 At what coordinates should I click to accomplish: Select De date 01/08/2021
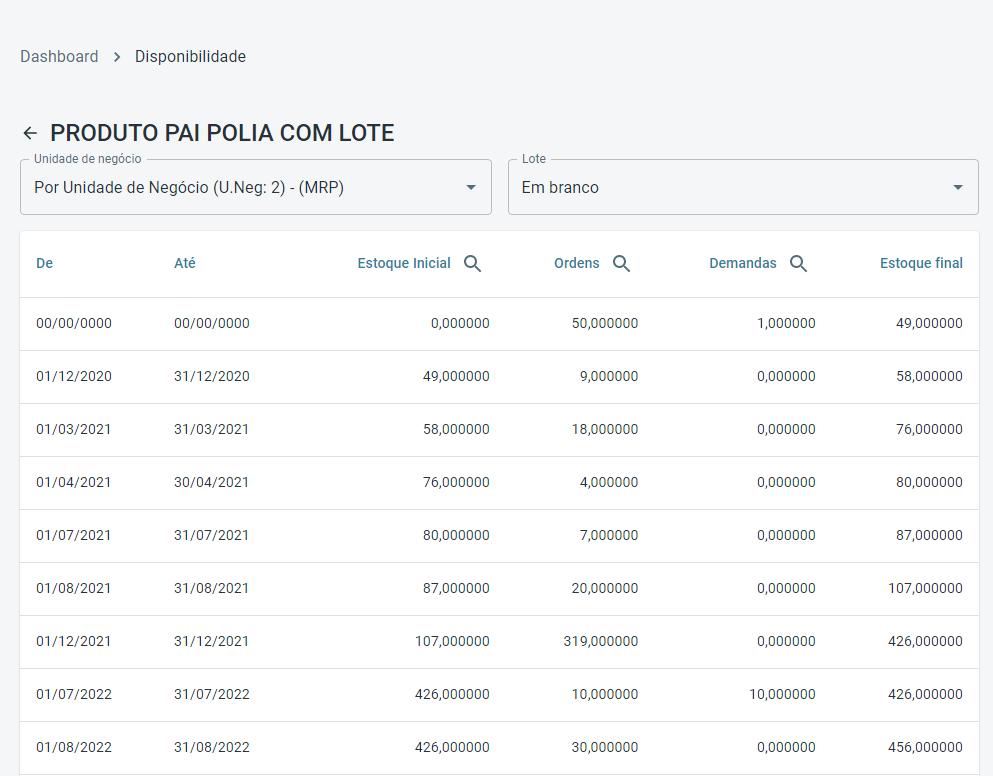tap(73, 588)
